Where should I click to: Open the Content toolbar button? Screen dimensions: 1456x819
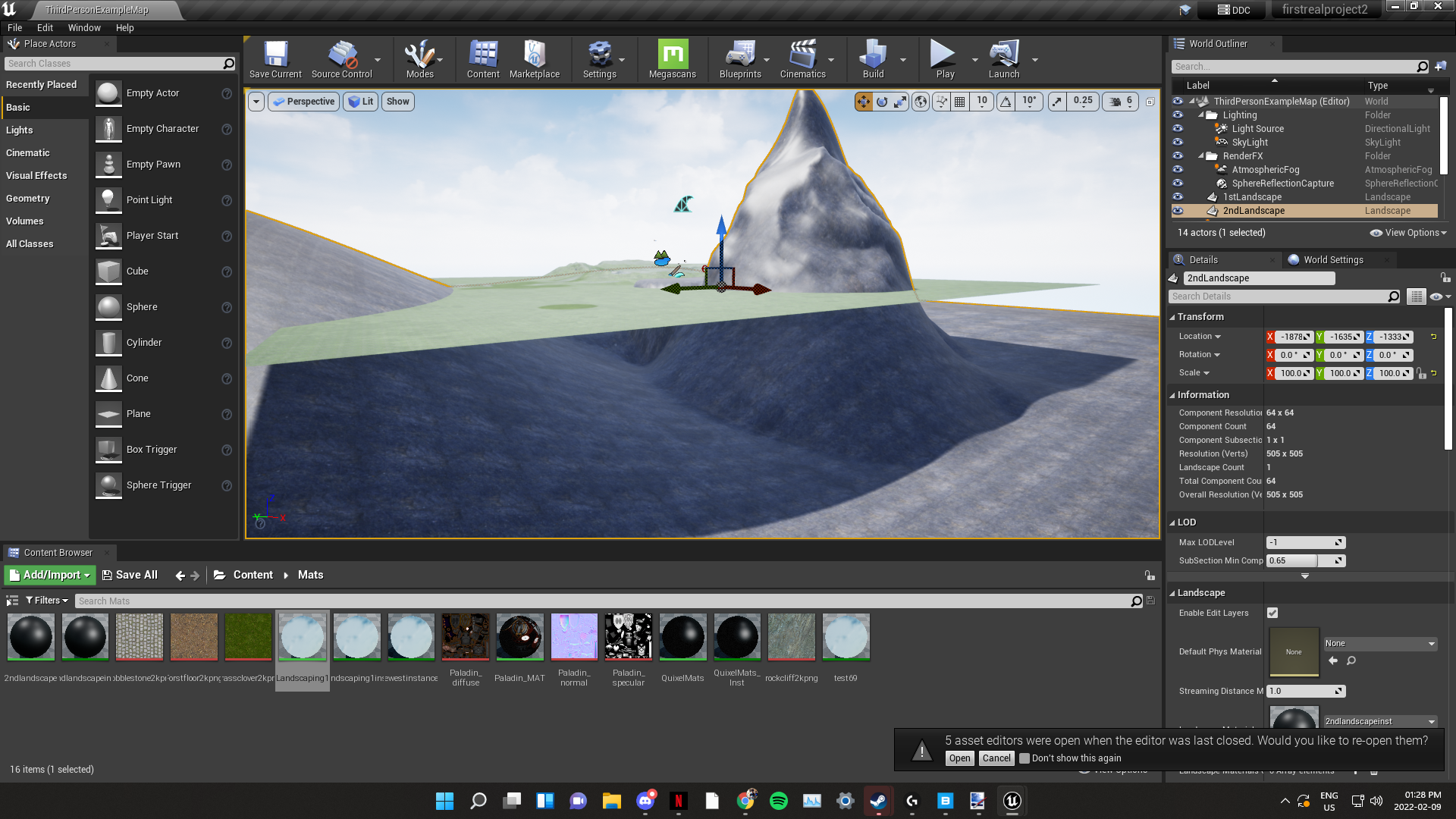pos(483,59)
